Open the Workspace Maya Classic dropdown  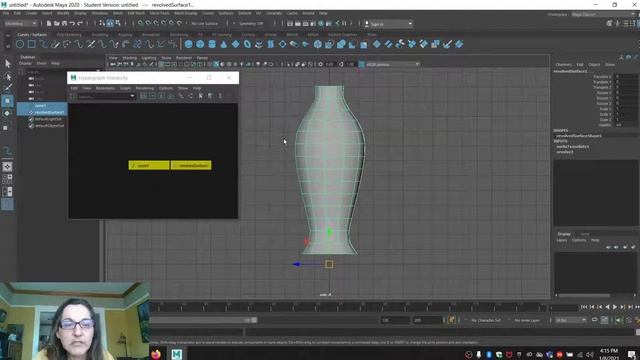point(603,14)
